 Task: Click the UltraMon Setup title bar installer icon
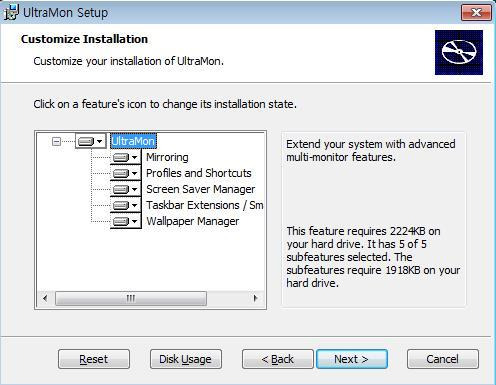coord(11,13)
